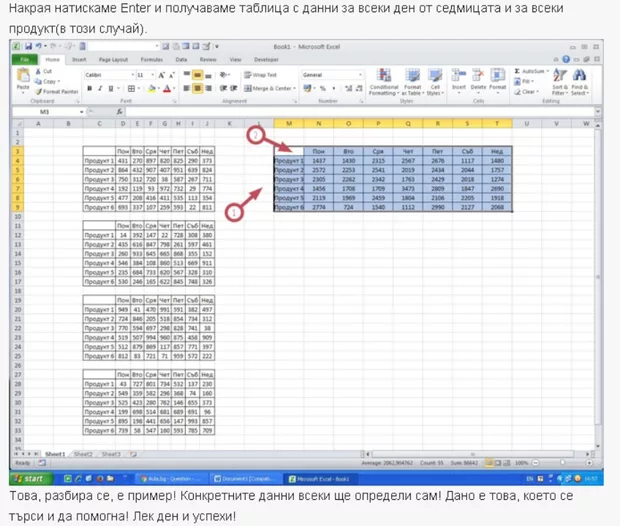Click the Align Text Right icon
The image size is (620, 526).
coord(208,88)
